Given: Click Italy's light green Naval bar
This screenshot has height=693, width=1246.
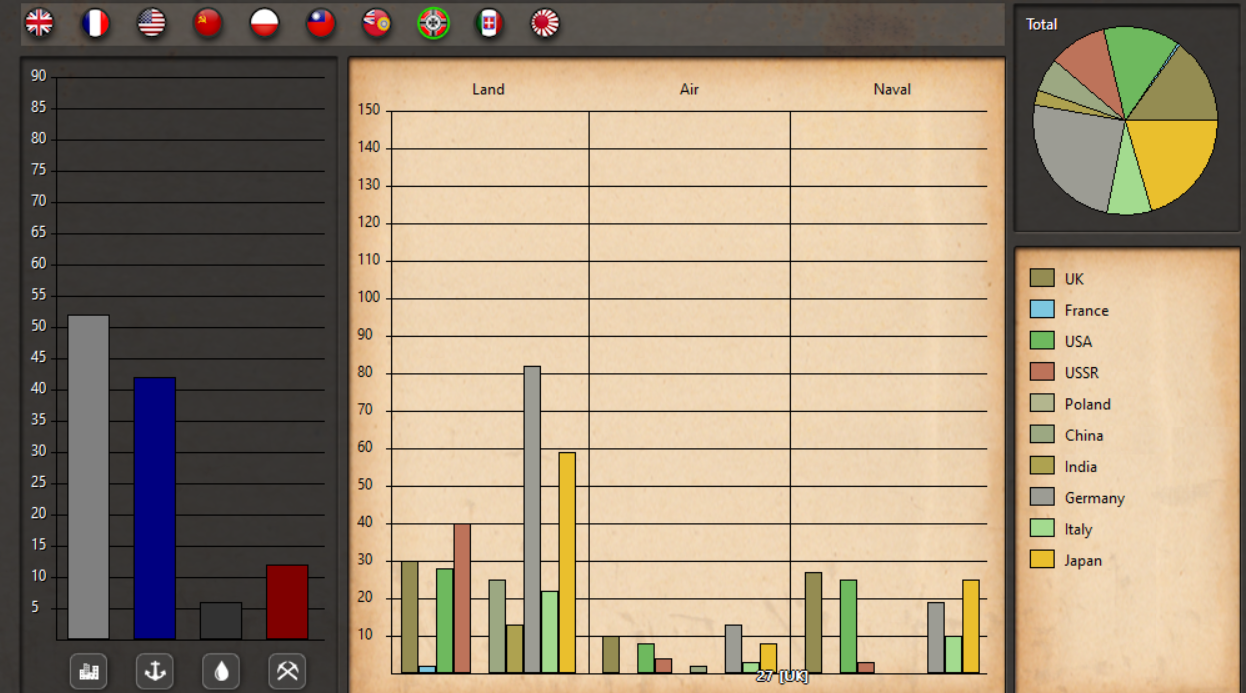Looking at the screenshot, I should tap(953, 654).
